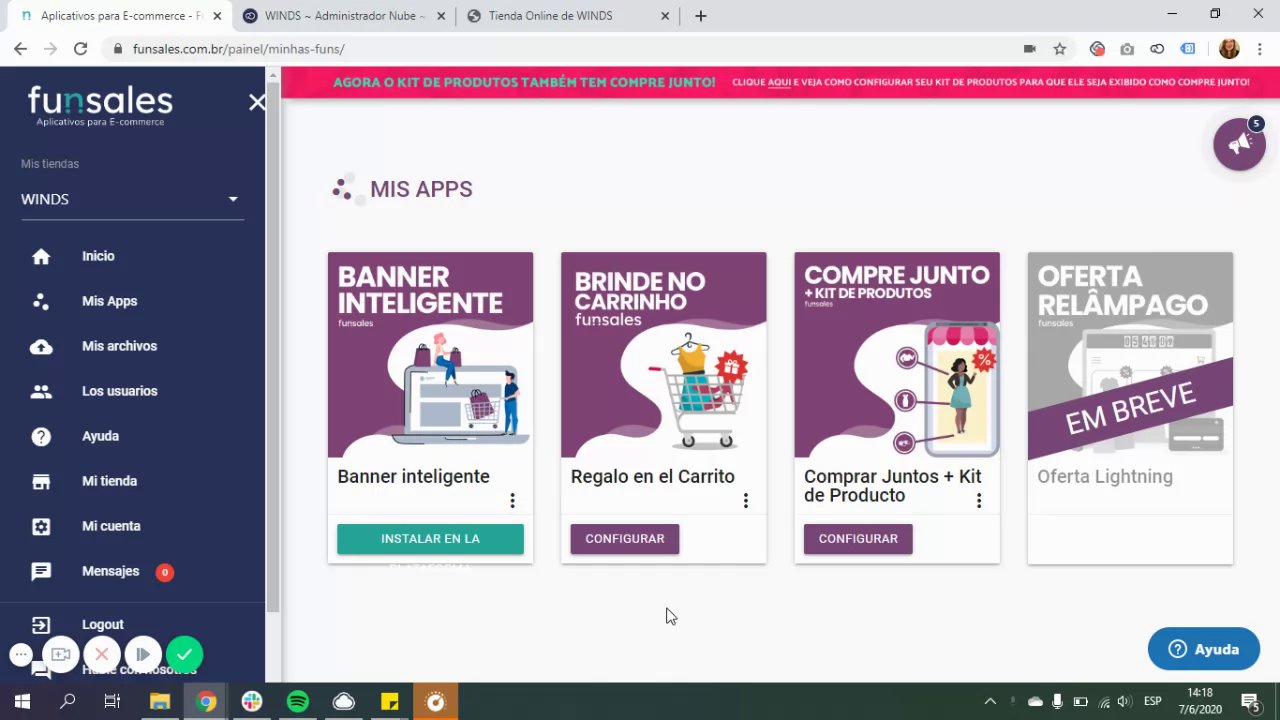Click the recorder play/pause button
1280x720 pixels.
tap(143, 654)
